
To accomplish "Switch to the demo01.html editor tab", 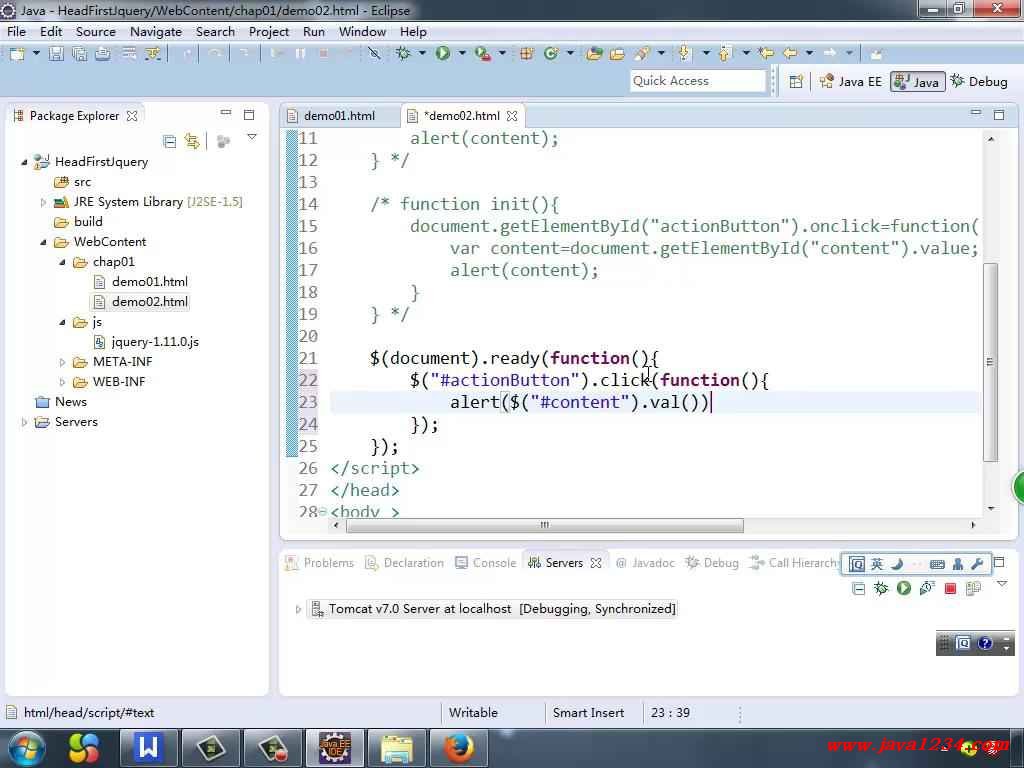I will click(x=340, y=116).
